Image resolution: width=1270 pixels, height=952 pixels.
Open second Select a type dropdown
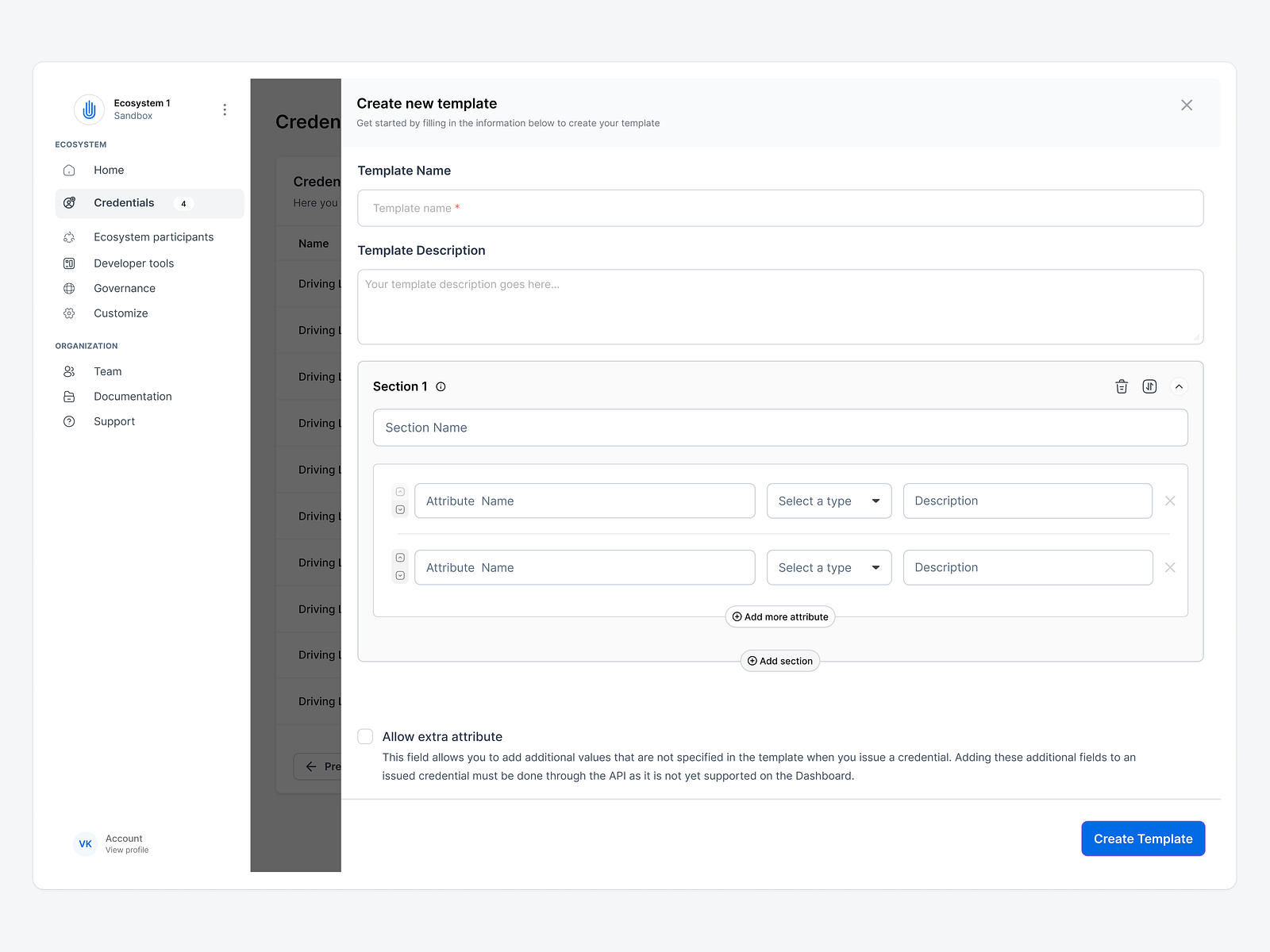829,567
